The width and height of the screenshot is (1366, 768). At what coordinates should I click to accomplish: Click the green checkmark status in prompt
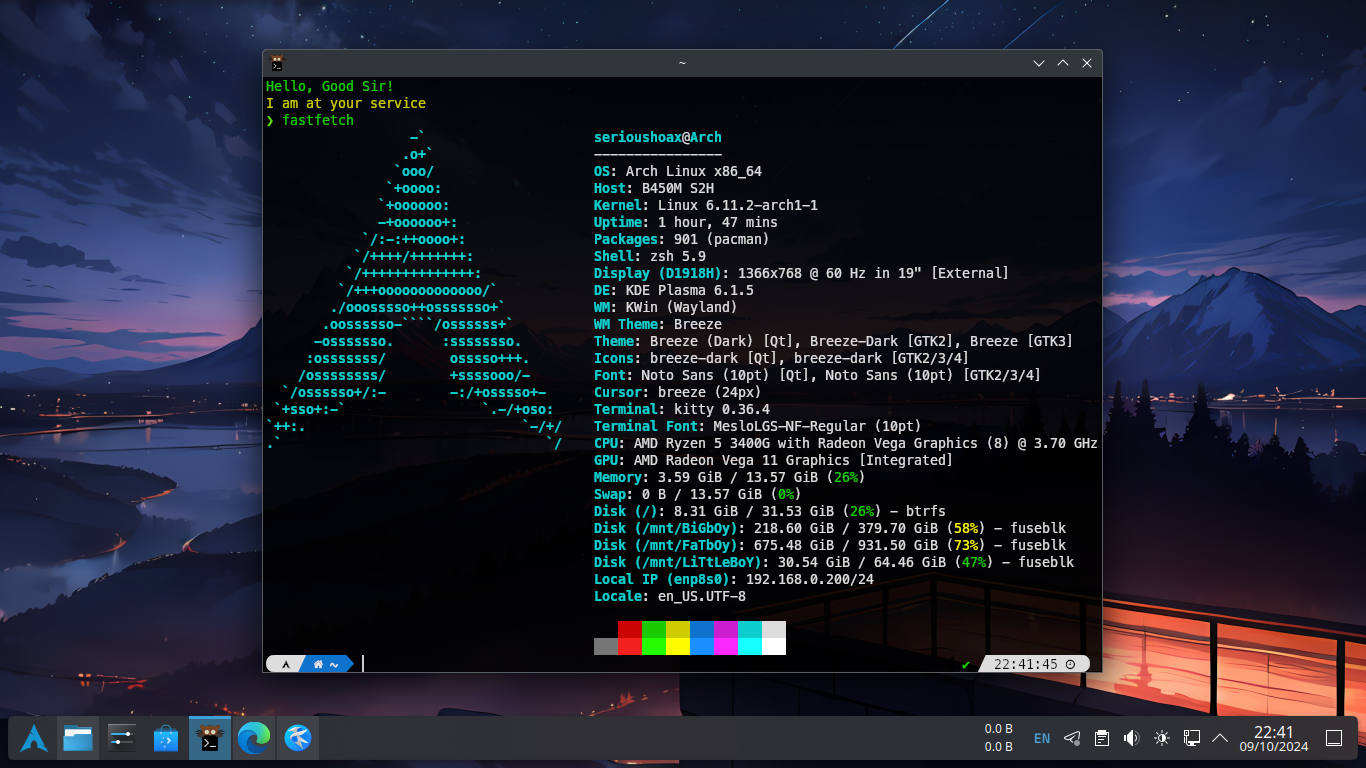tap(966, 664)
